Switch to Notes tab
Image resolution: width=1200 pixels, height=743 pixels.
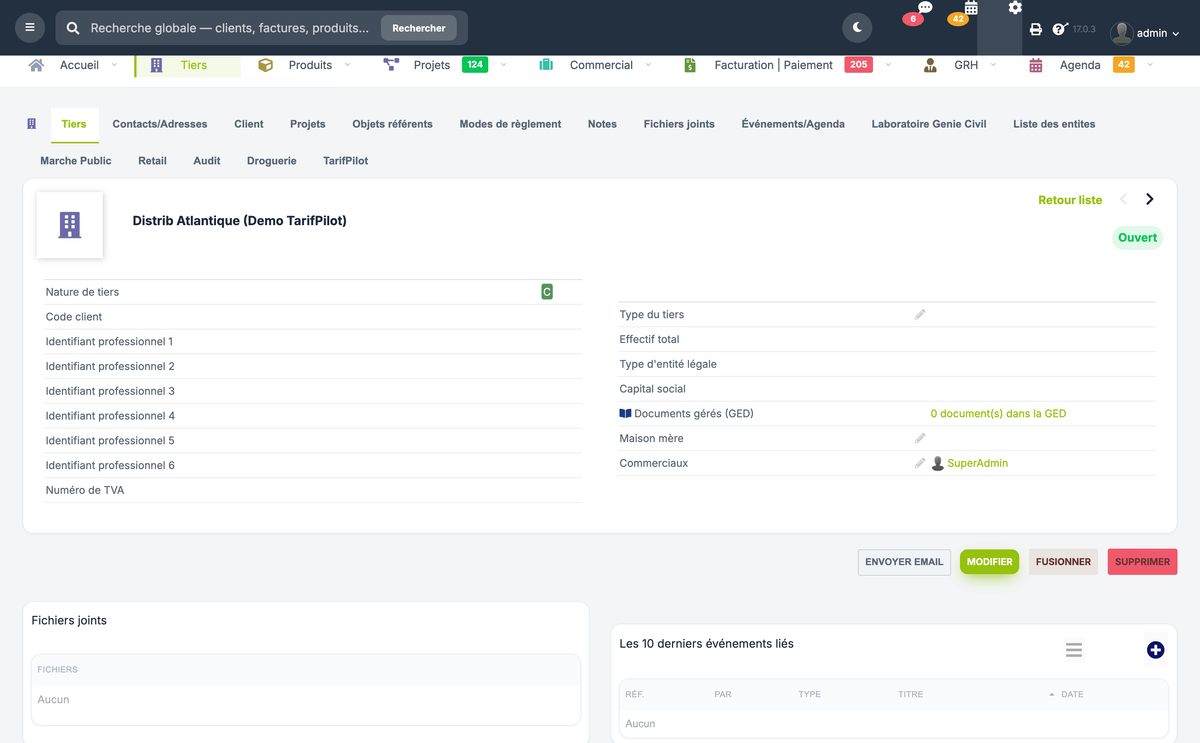(602, 124)
